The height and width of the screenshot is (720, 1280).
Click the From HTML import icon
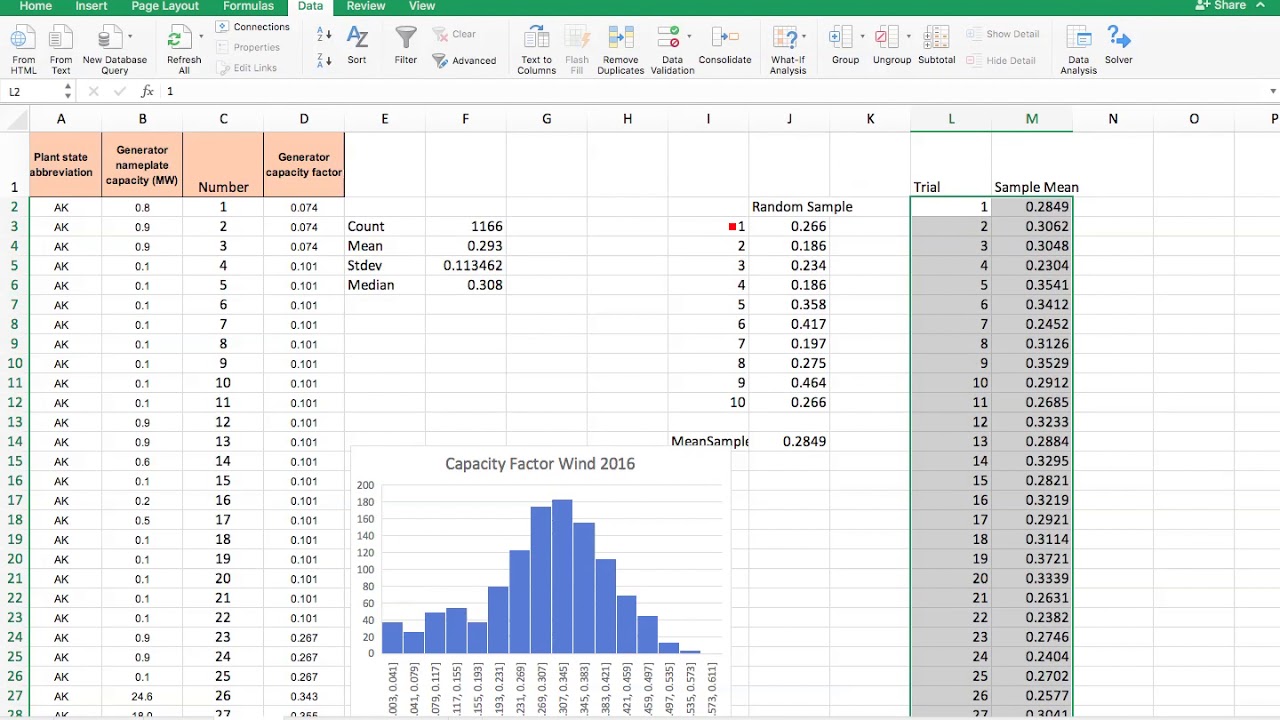(23, 40)
